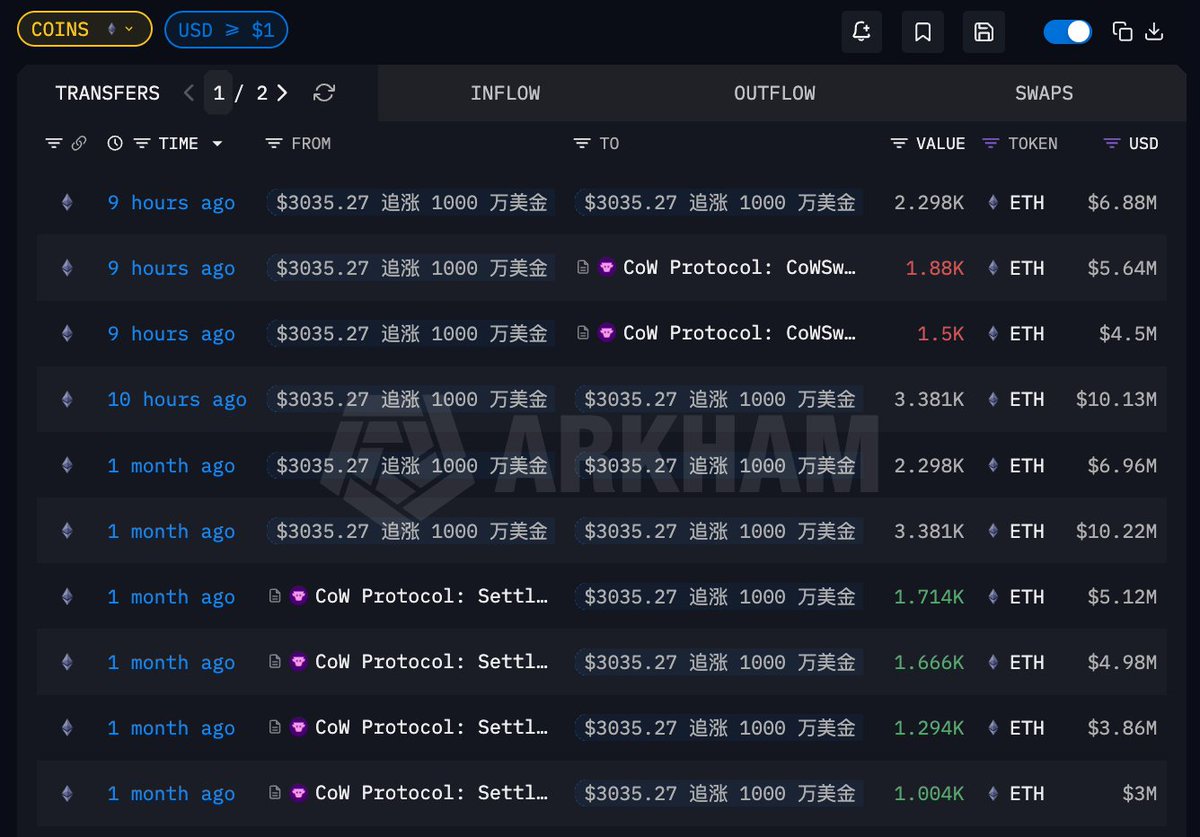Switch to the INFLOW tab

pos(505,93)
